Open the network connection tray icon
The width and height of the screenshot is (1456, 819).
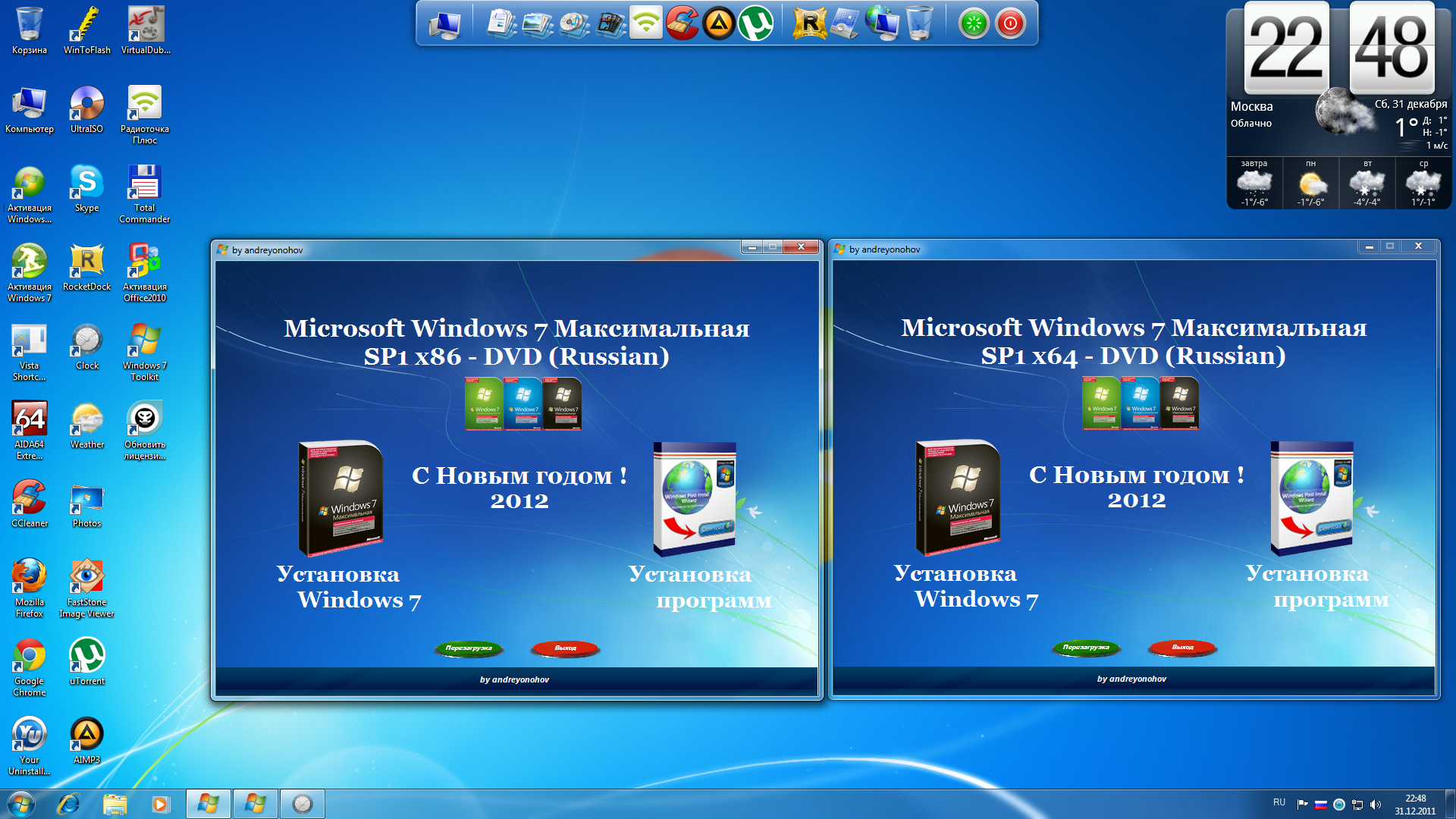[1357, 805]
